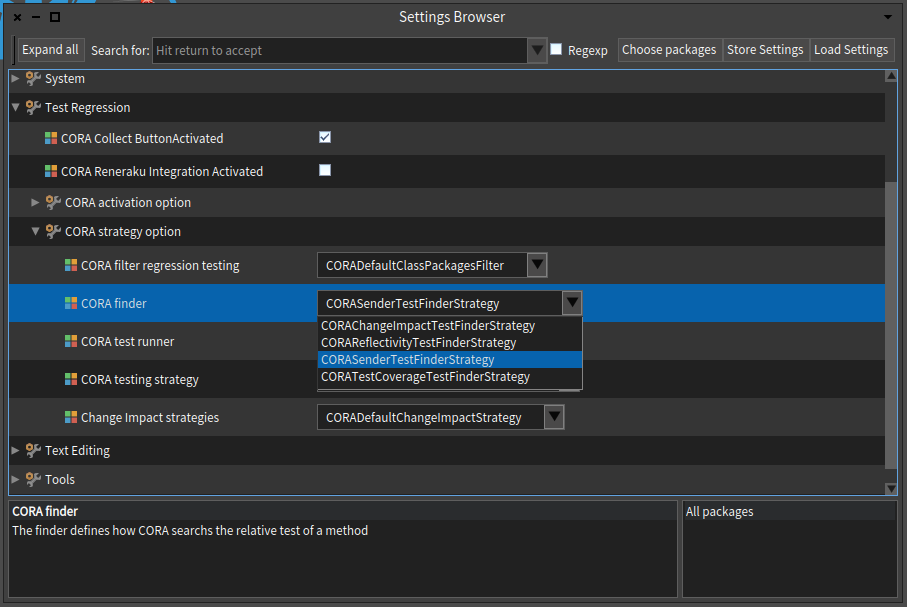This screenshot has width=907, height=607.
Task: Open the window menu arrow in title bar
Action: pyautogui.click(x=888, y=17)
